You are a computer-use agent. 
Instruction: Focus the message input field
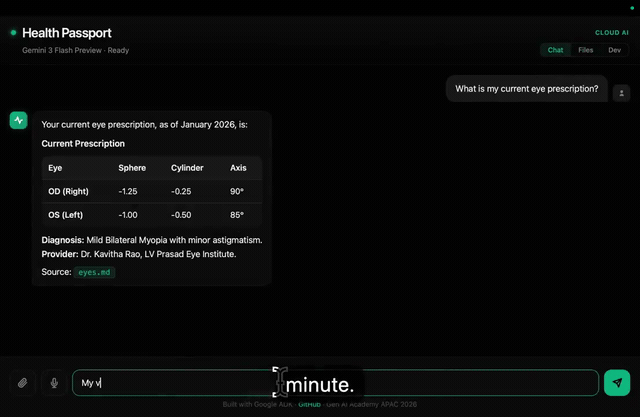pyautogui.click(x=336, y=383)
